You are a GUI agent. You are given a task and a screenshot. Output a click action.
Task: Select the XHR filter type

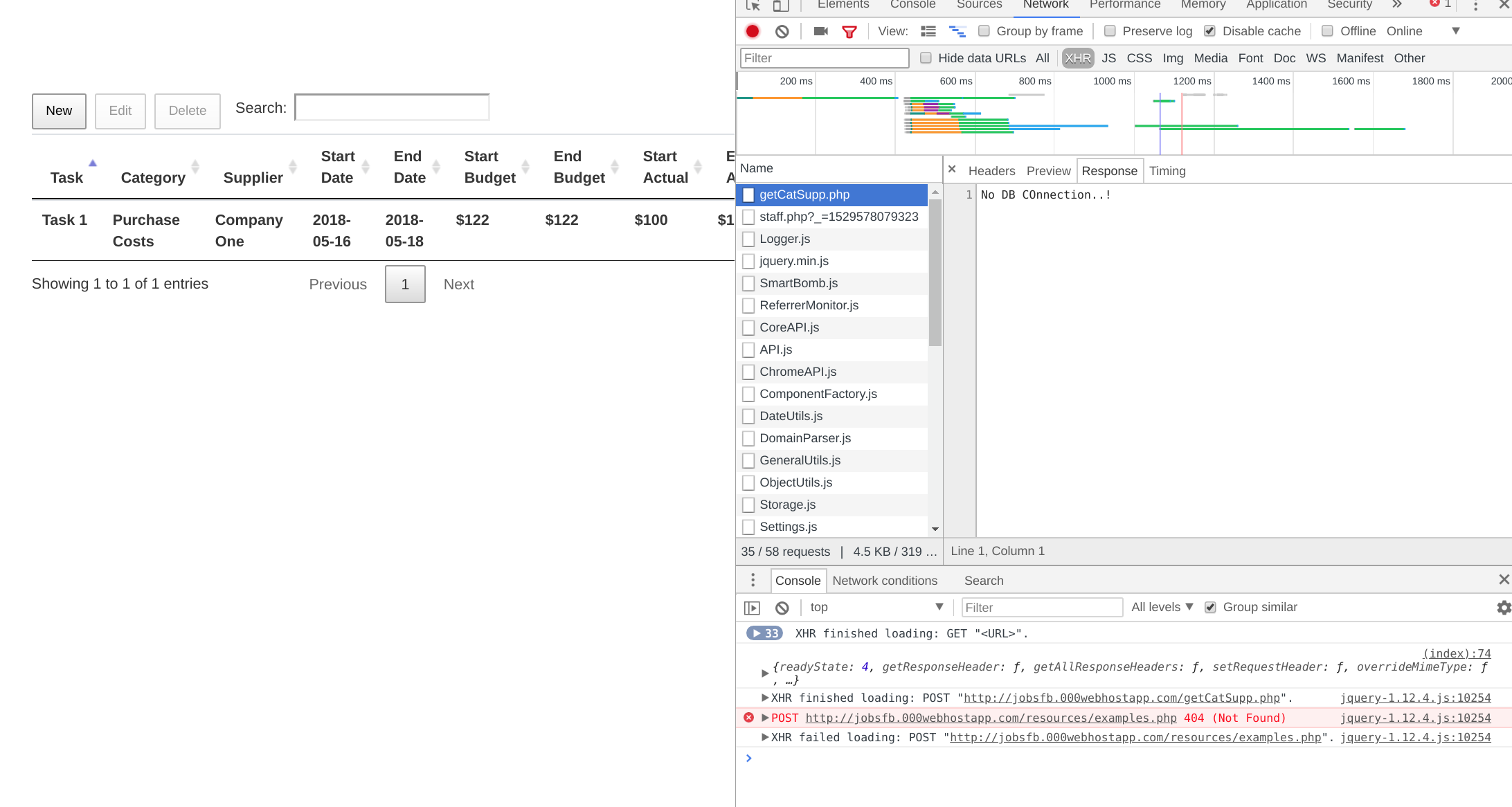click(x=1078, y=58)
